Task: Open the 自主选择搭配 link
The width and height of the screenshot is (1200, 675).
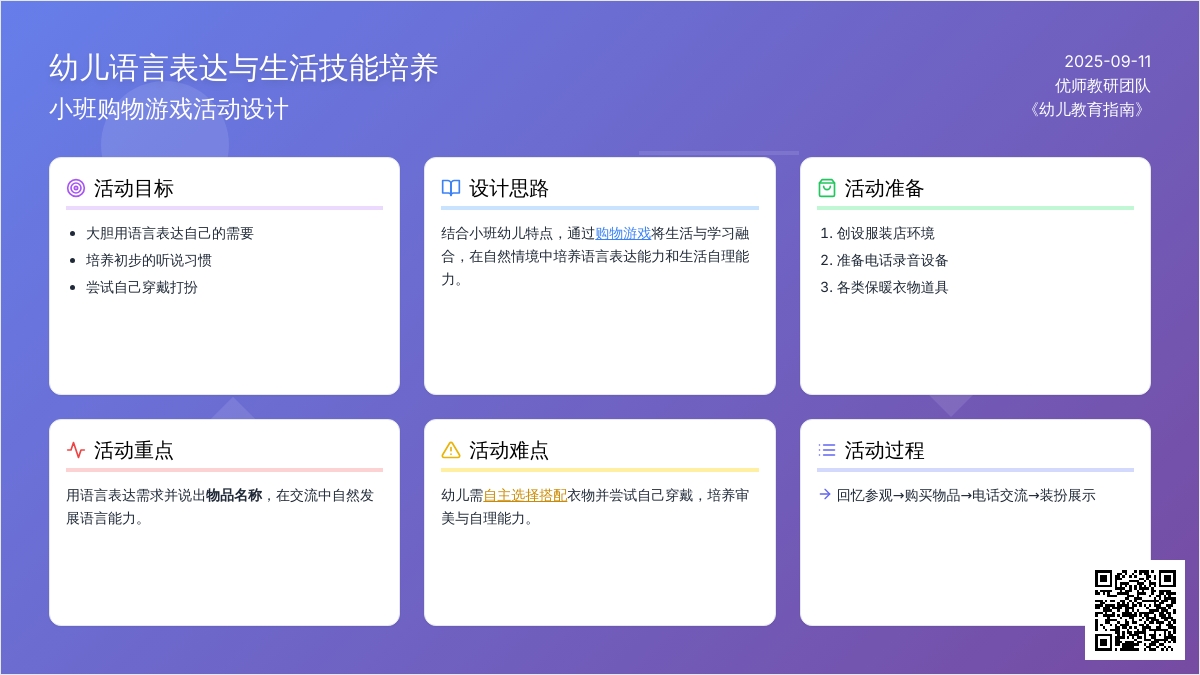Action: 525,495
